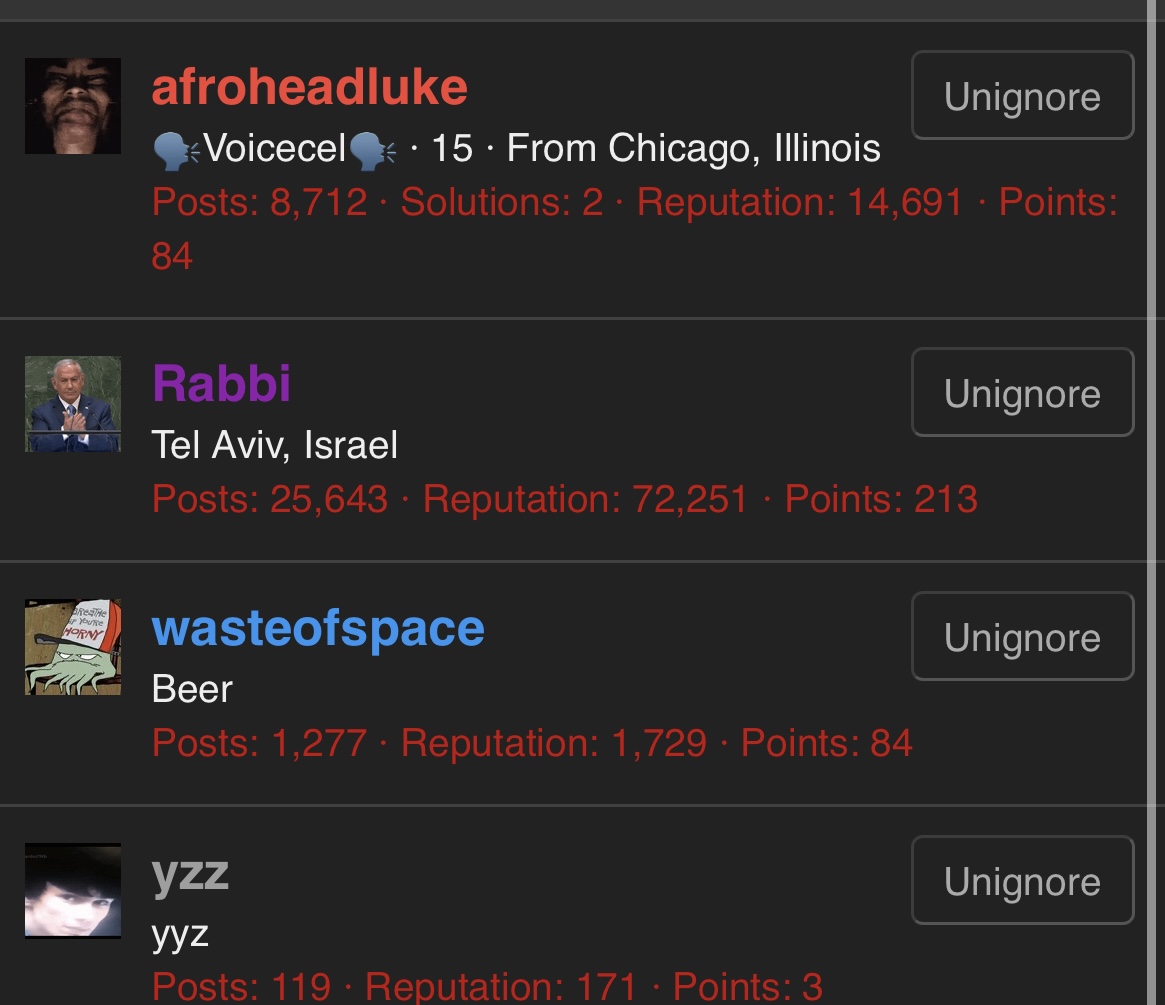Open Rabbi's avatar image
The image size is (1165, 1005).
tap(73, 404)
